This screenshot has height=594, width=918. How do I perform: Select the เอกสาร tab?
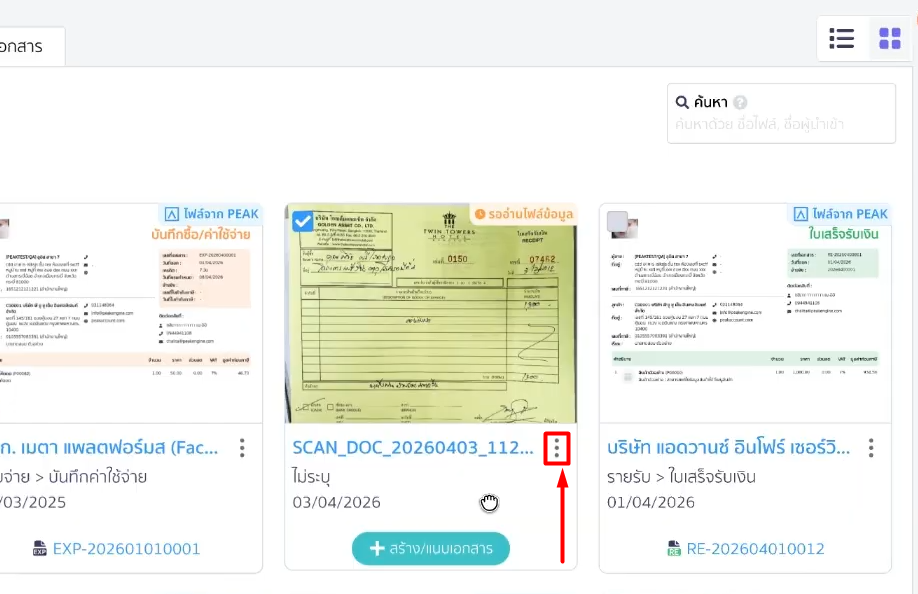coord(23,46)
